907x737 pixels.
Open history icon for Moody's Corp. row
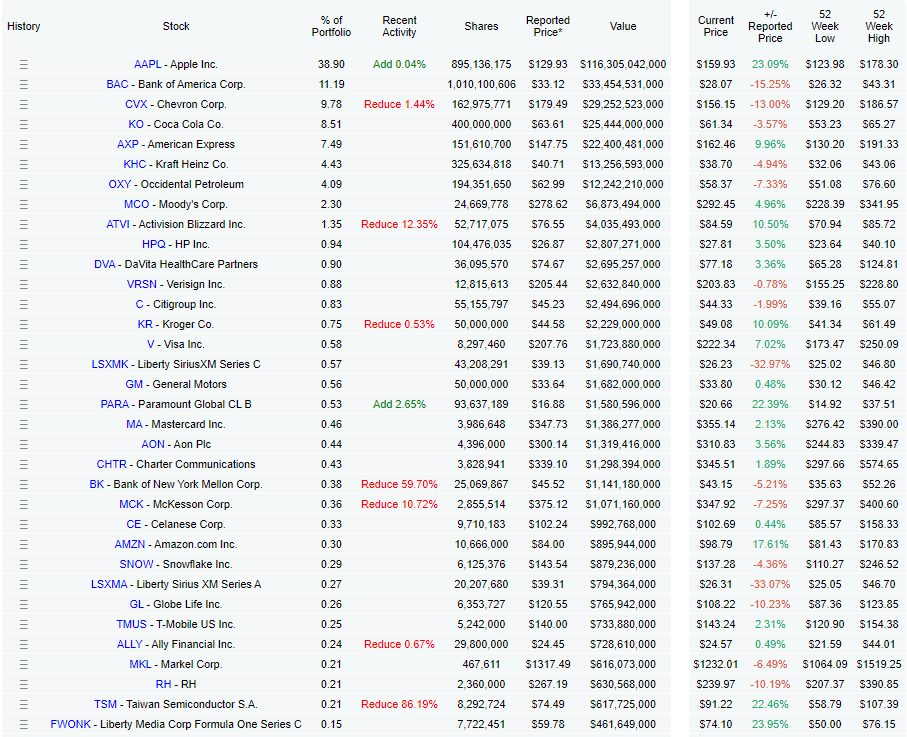(24, 205)
